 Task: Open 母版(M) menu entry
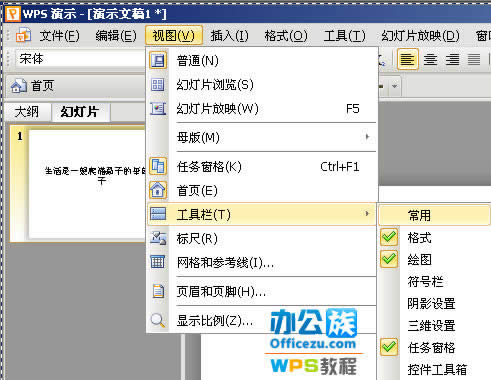pos(262,137)
